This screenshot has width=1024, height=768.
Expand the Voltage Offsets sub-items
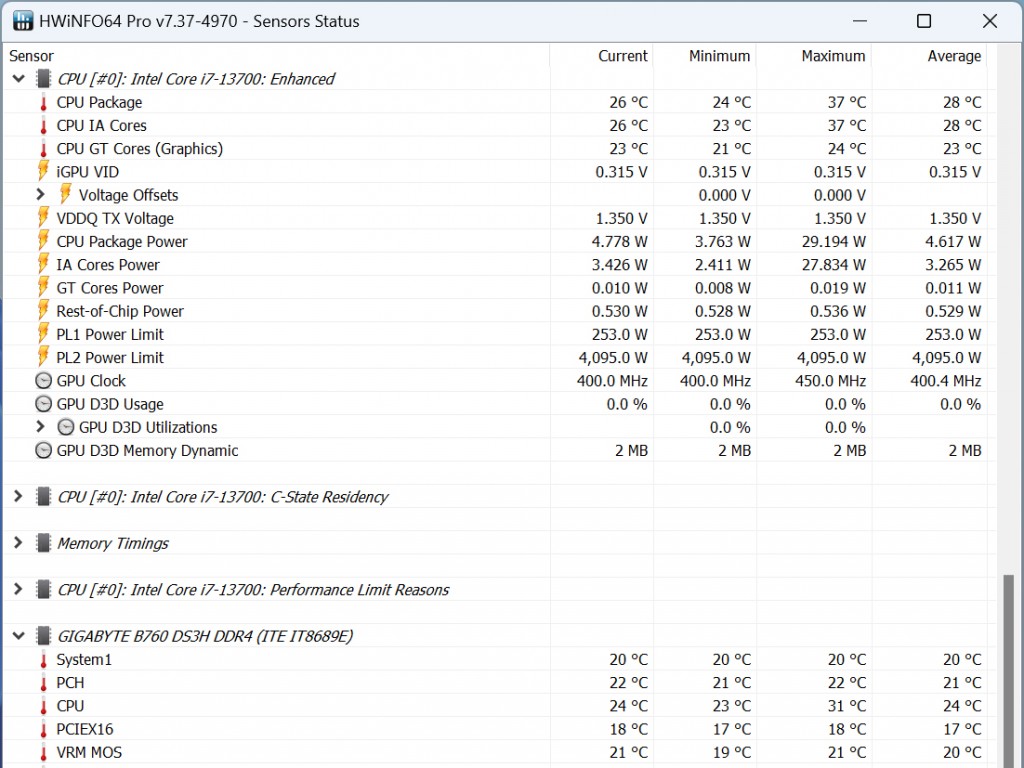(x=40, y=195)
